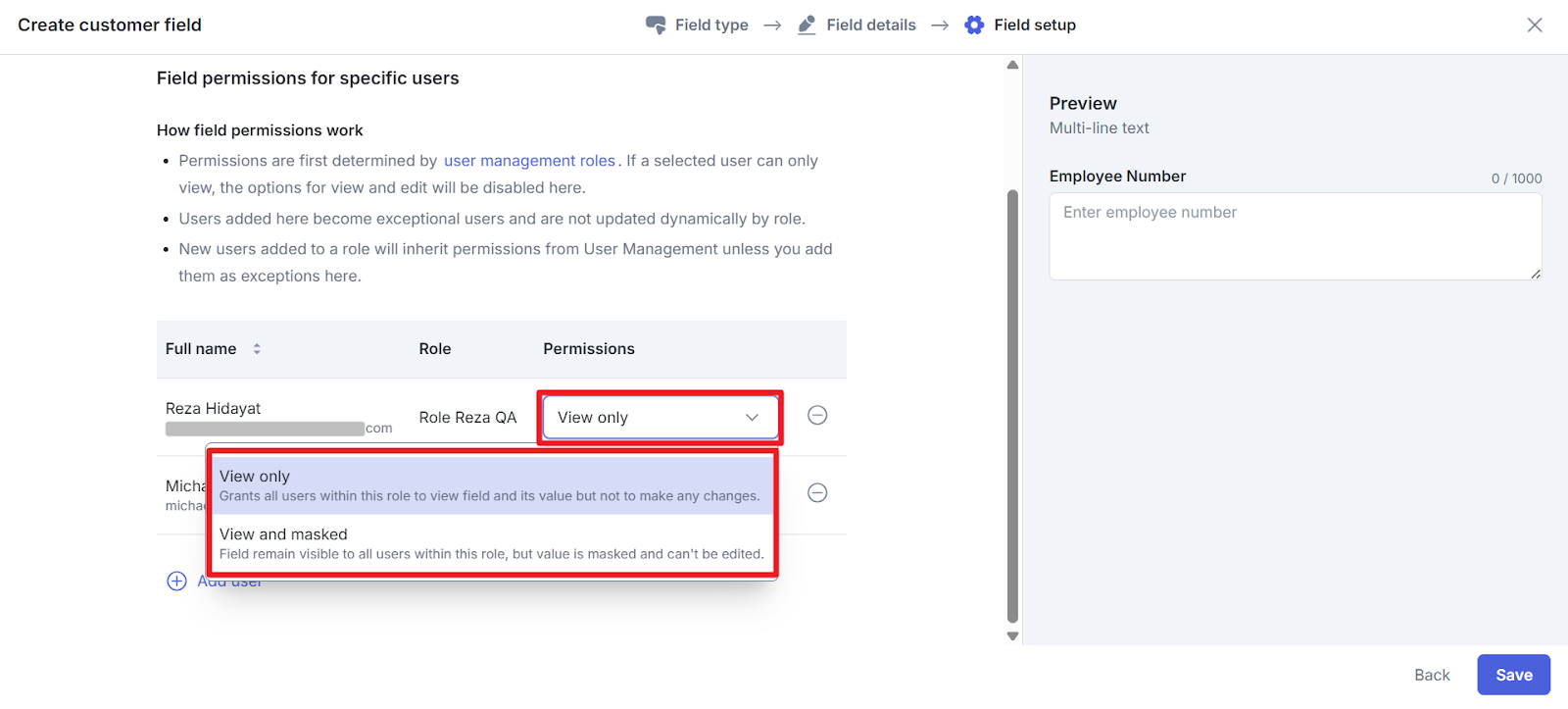The image size is (1568, 709).
Task: Click the Back button
Action: pos(1432,675)
